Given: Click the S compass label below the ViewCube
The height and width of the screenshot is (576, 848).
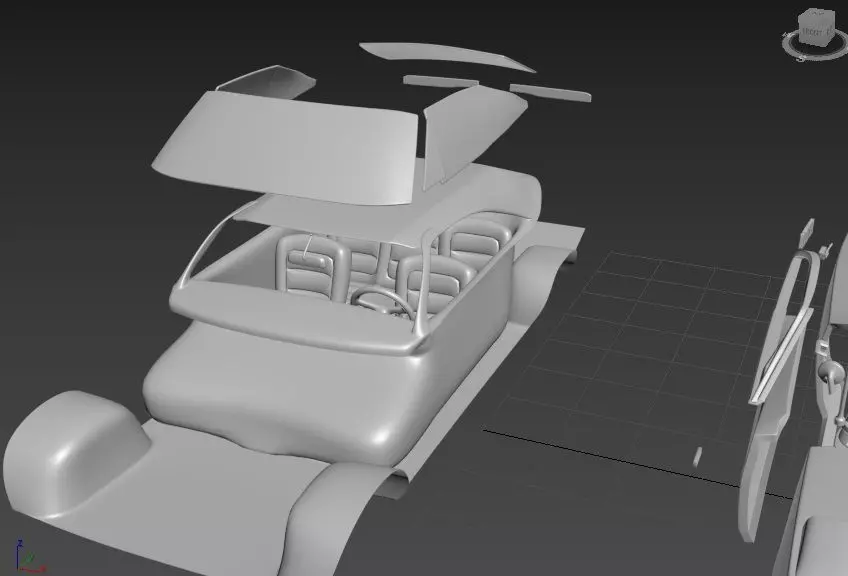Looking at the screenshot, I should coord(801,58).
